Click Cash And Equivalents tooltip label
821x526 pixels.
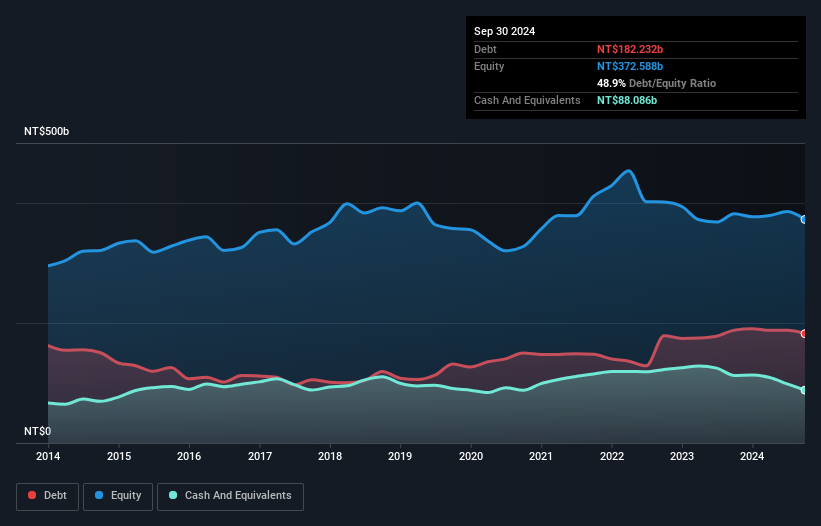[x=527, y=100]
